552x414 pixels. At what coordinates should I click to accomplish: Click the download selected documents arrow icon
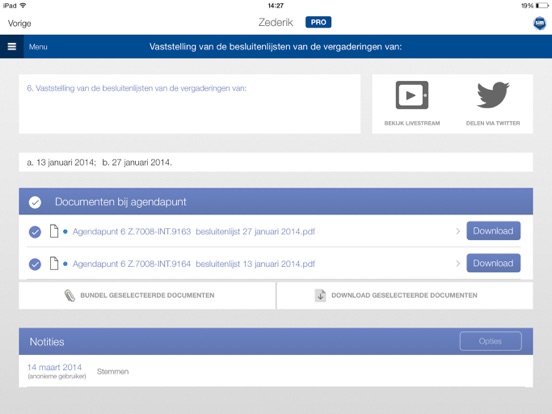click(320, 295)
